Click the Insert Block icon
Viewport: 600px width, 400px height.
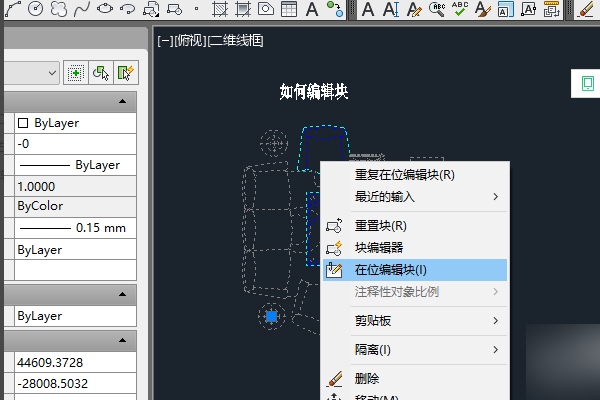pos(151,9)
